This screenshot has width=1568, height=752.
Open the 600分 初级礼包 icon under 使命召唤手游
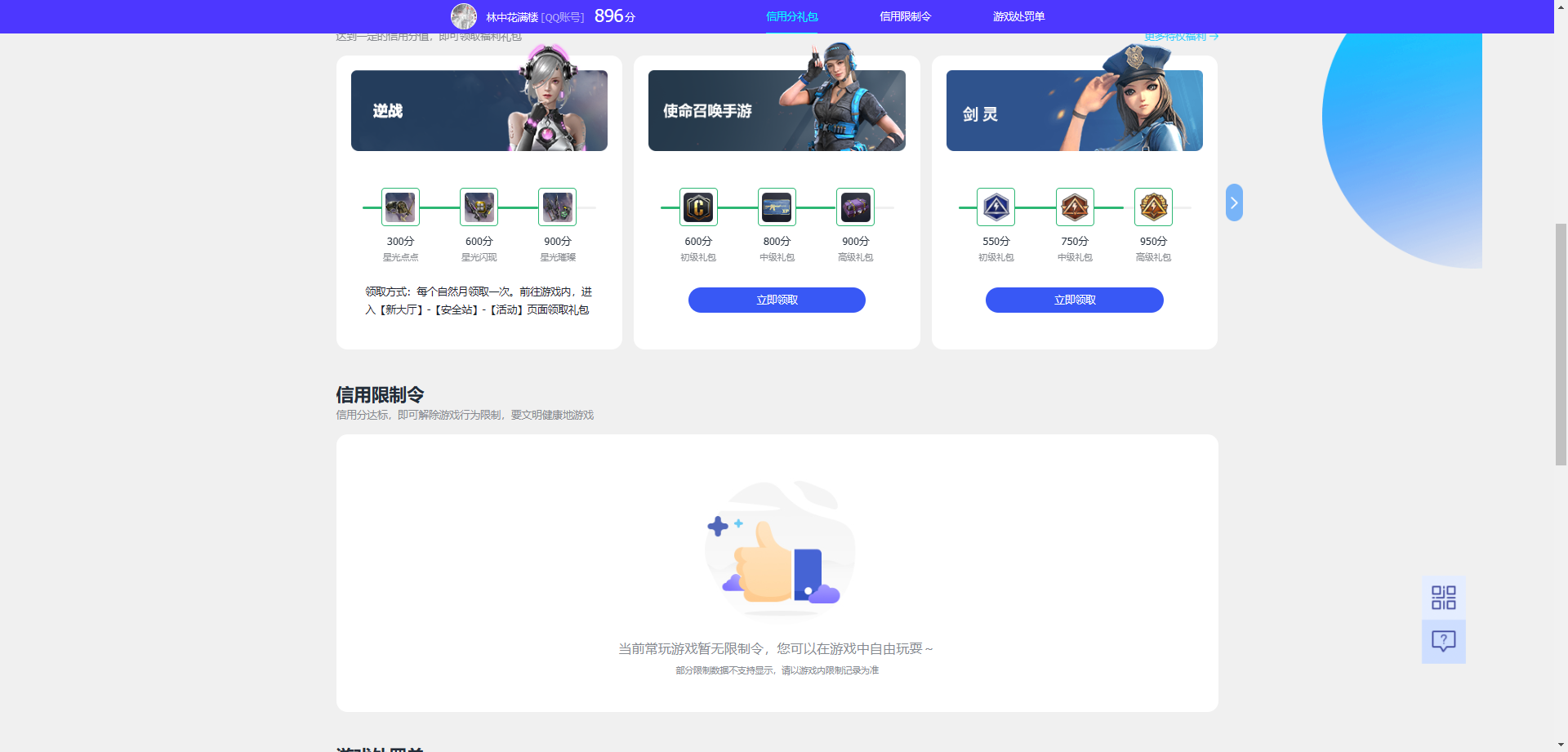coord(697,207)
